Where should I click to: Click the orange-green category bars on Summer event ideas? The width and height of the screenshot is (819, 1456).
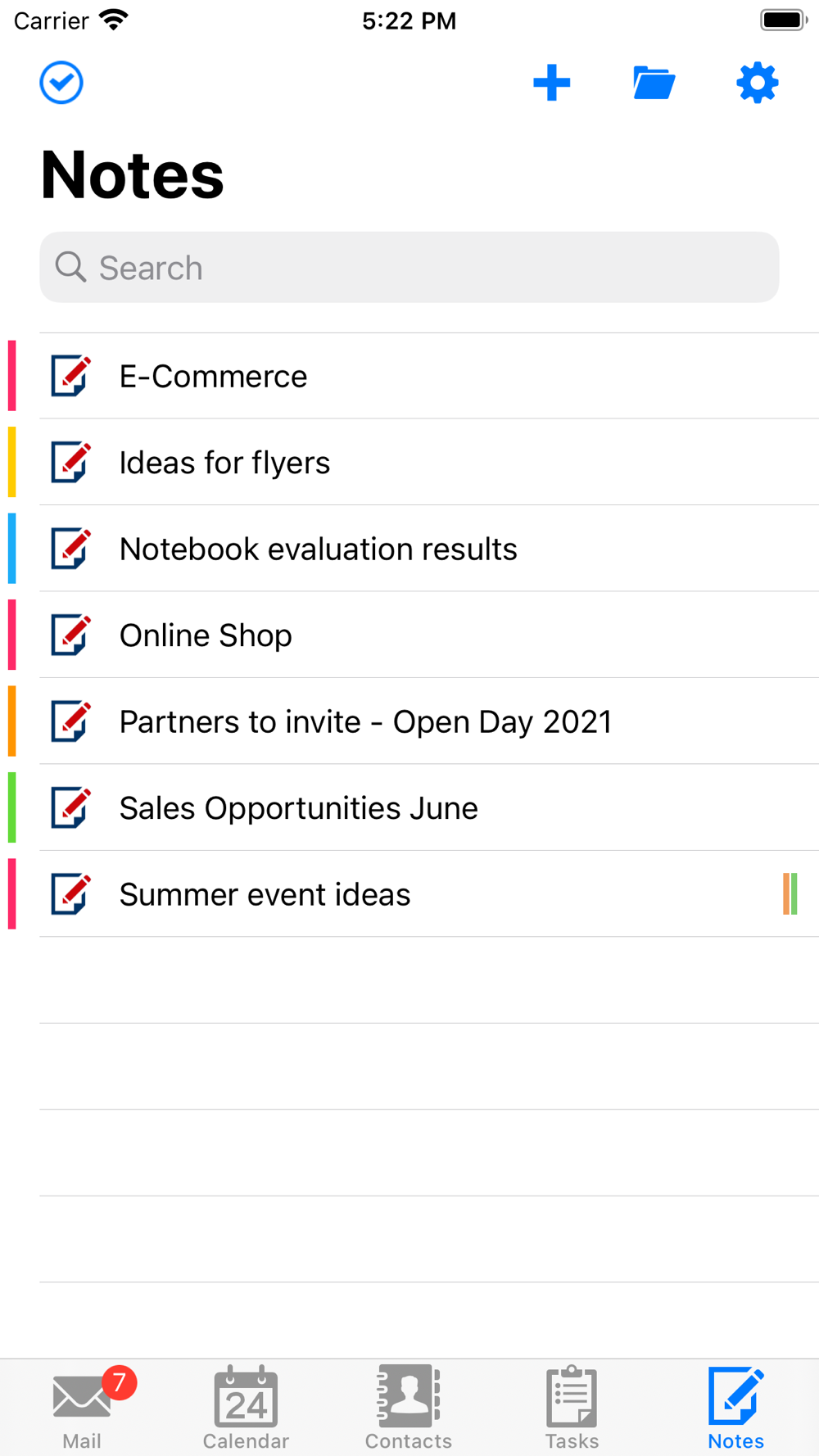[x=790, y=893]
